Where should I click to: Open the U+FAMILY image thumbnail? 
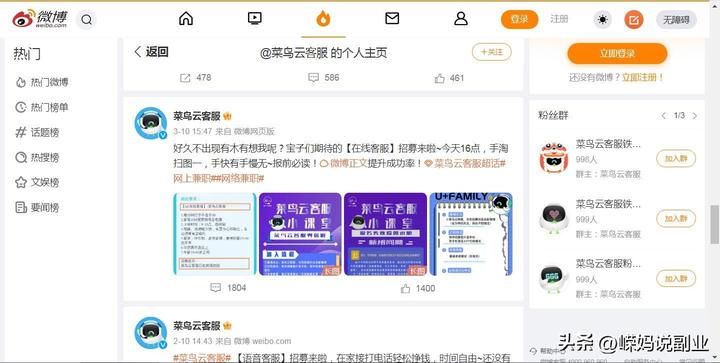[471, 234]
